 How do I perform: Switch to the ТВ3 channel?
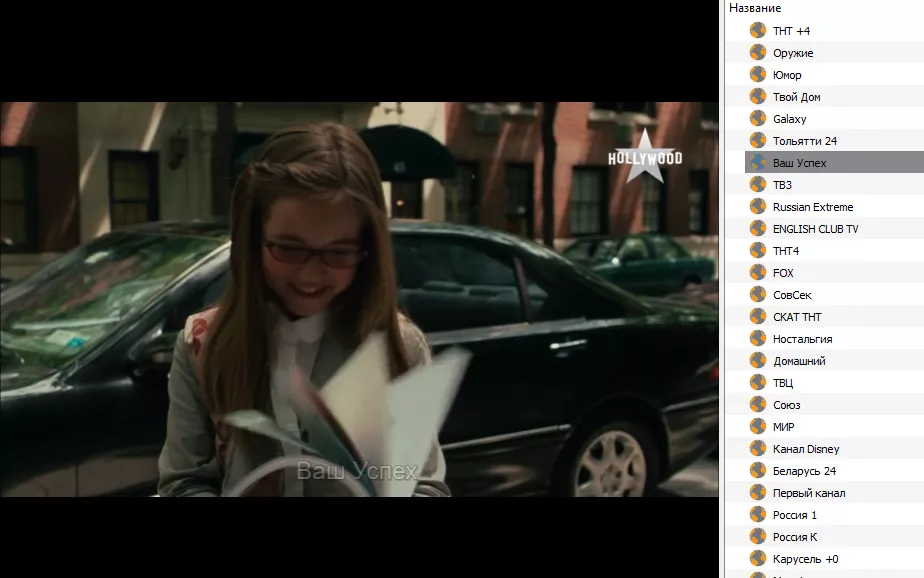coord(783,185)
